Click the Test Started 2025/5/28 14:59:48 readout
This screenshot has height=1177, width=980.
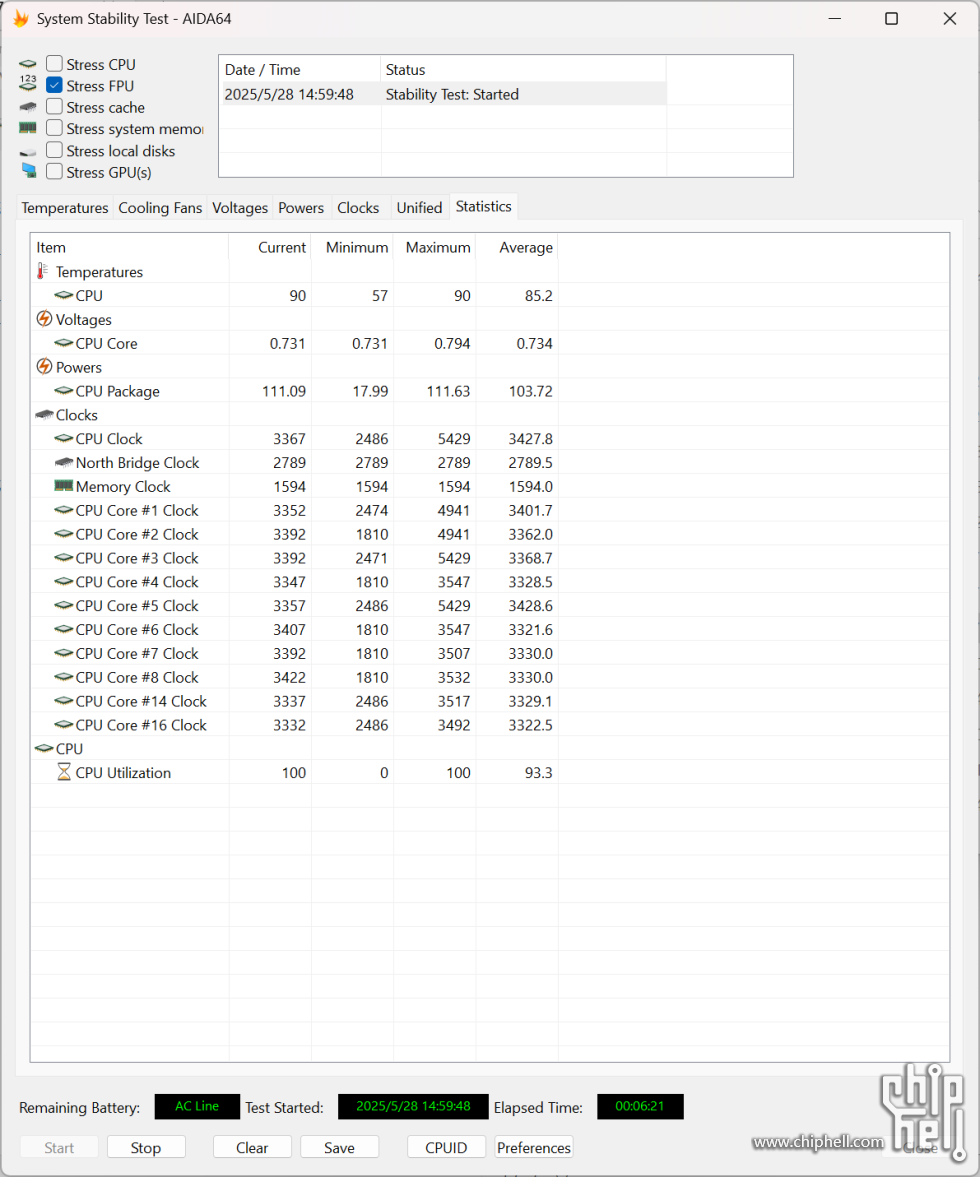(x=413, y=1106)
